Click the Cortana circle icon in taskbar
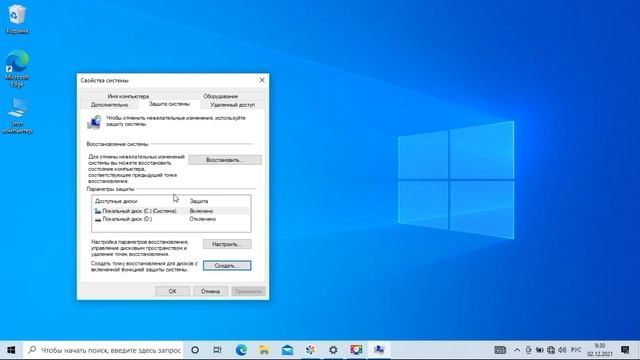Image resolution: width=640 pixels, height=360 pixels. 195,350
